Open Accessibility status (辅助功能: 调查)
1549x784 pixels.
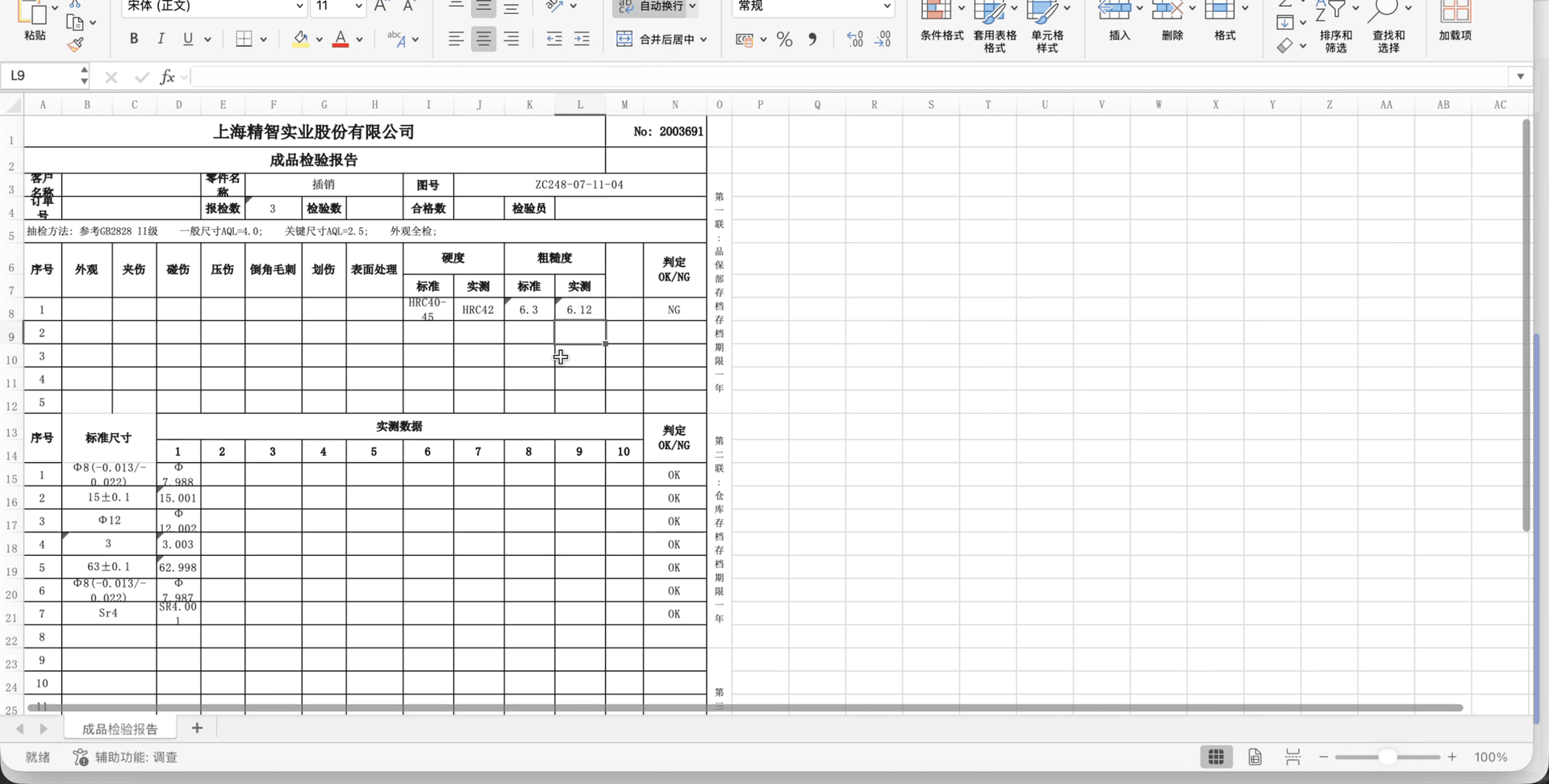click(125, 757)
